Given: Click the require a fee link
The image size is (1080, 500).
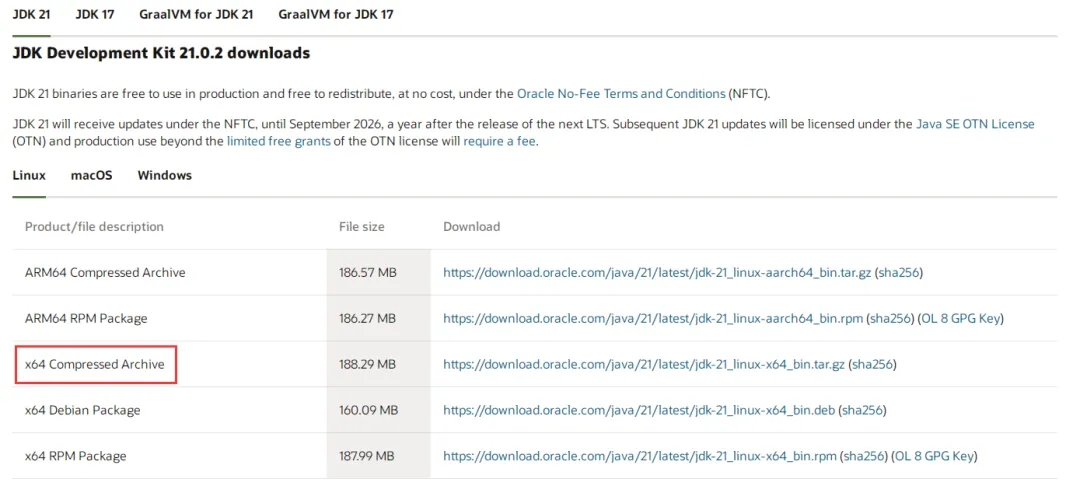Looking at the screenshot, I should (499, 141).
